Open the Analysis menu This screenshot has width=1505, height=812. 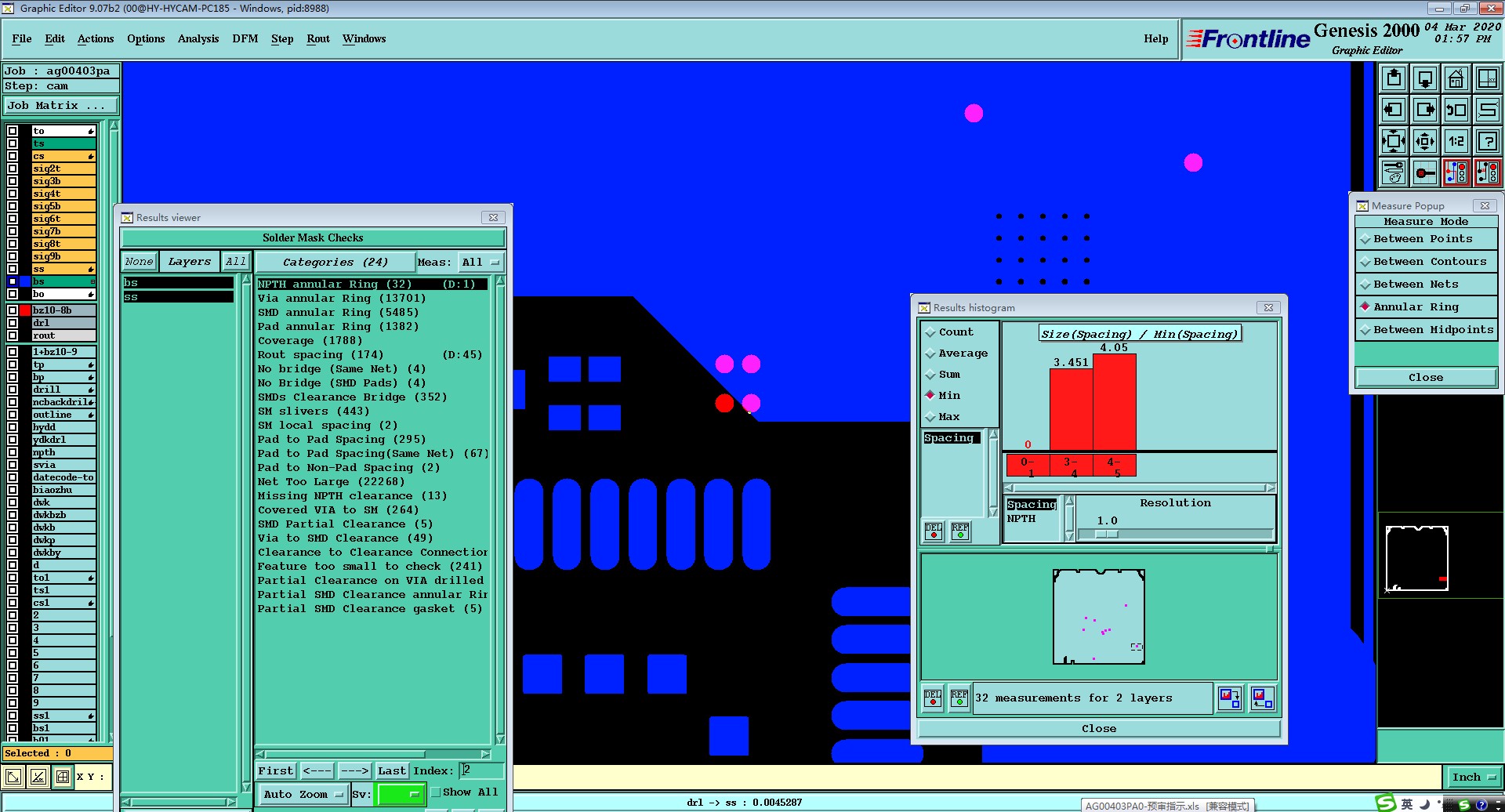(x=198, y=38)
